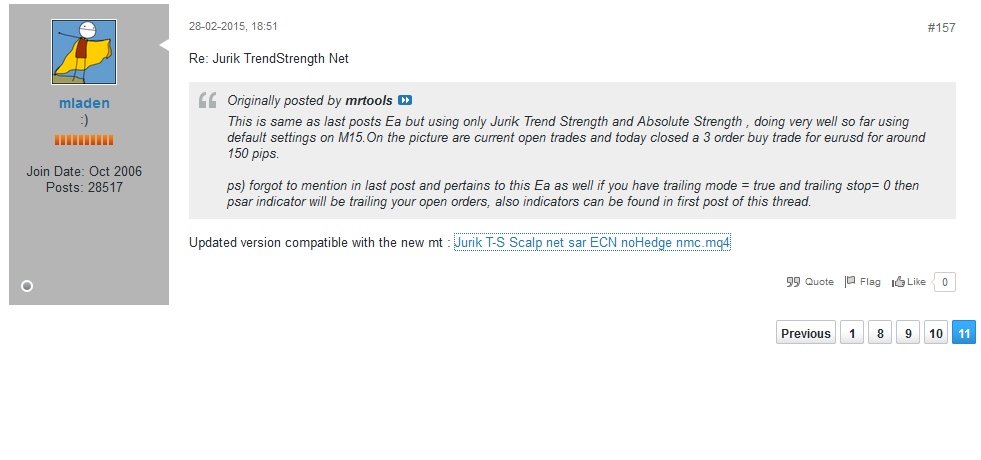This screenshot has width=981, height=460.
Task: Open the mladen user profile link
Action: point(84,103)
